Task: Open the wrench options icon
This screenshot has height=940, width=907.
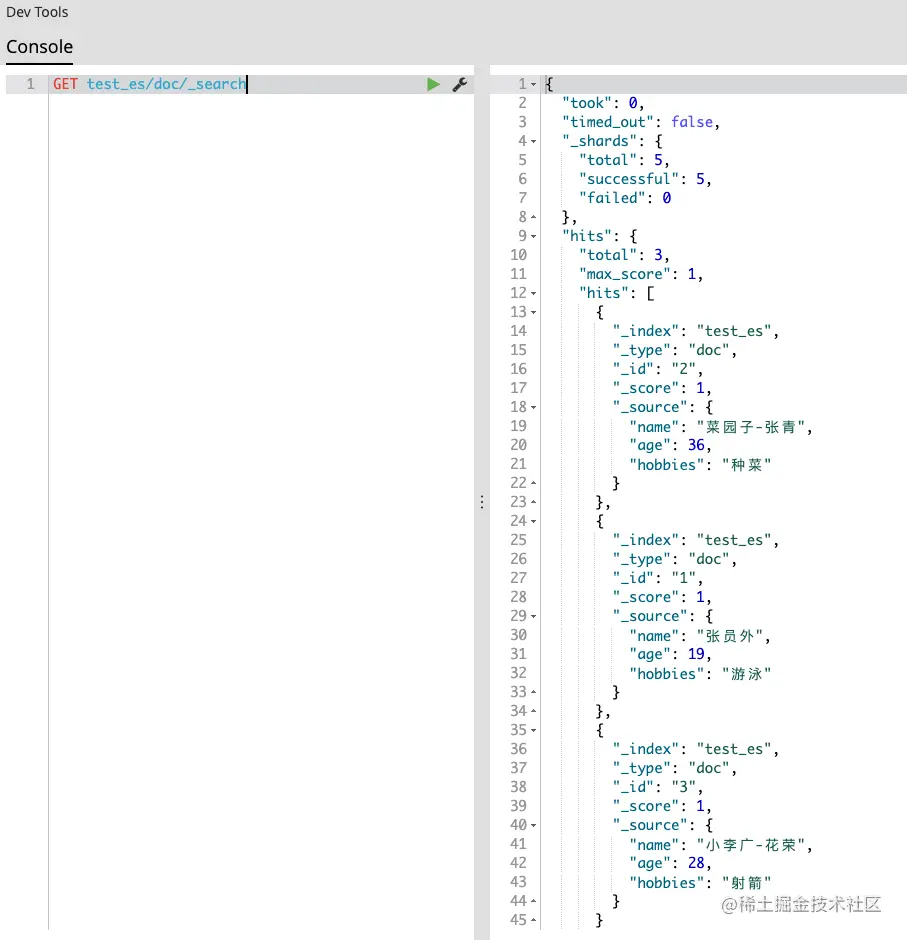Action: 460,85
